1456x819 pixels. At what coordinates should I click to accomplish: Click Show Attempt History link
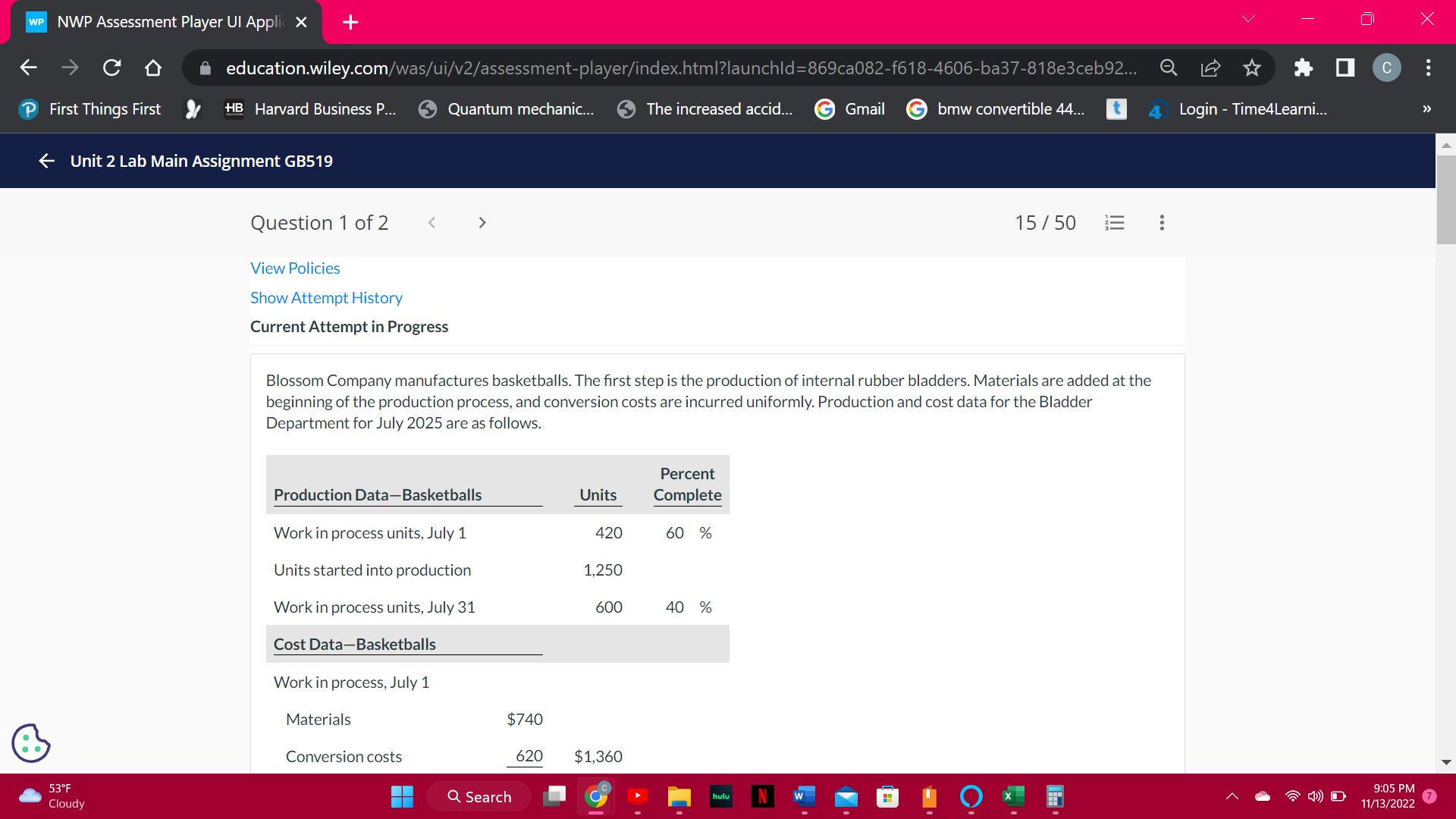[x=326, y=298]
